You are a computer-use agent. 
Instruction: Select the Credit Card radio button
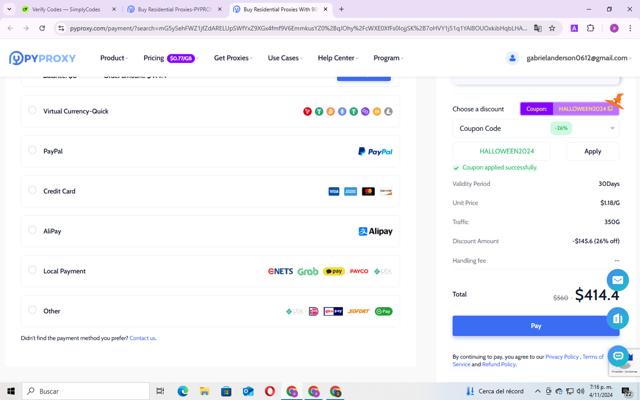pyautogui.click(x=32, y=190)
